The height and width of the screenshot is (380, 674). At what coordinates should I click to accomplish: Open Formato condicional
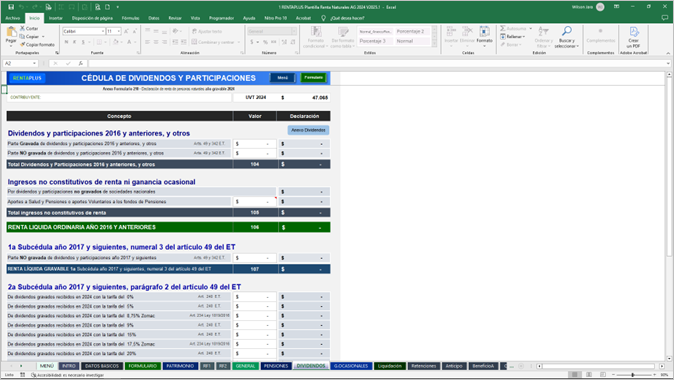316,37
